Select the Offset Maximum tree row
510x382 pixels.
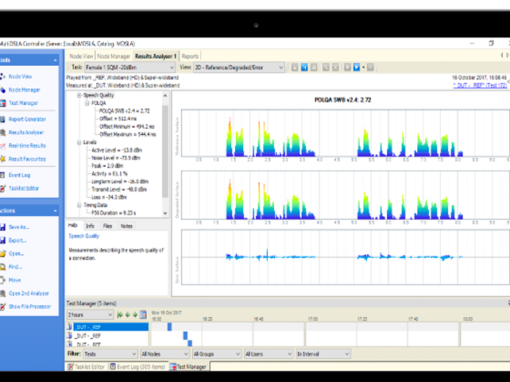coord(128,134)
